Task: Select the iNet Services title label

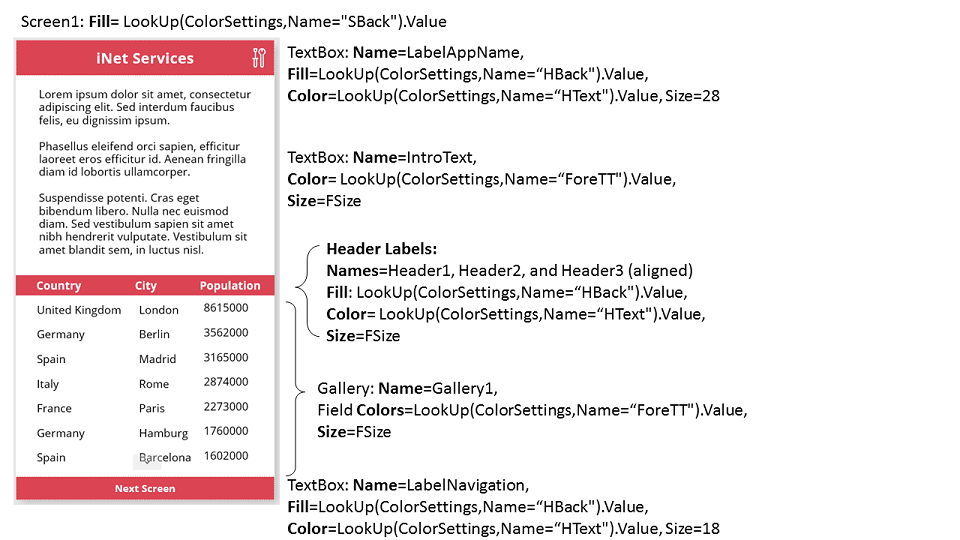Action: click(145, 58)
